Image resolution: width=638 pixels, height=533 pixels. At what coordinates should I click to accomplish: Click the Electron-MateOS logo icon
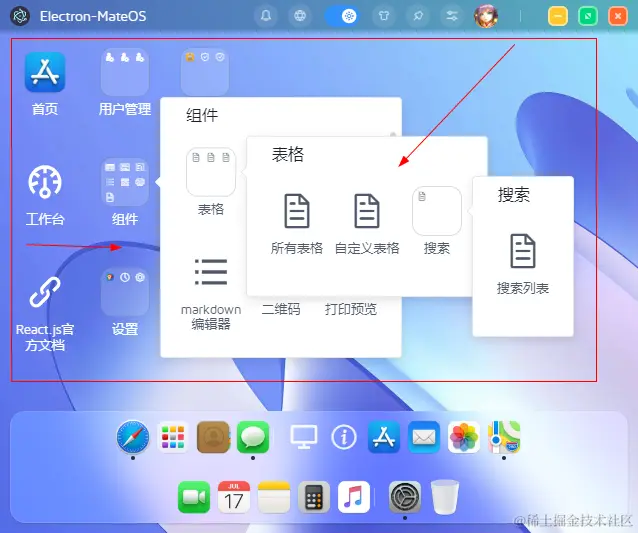[x=20, y=16]
